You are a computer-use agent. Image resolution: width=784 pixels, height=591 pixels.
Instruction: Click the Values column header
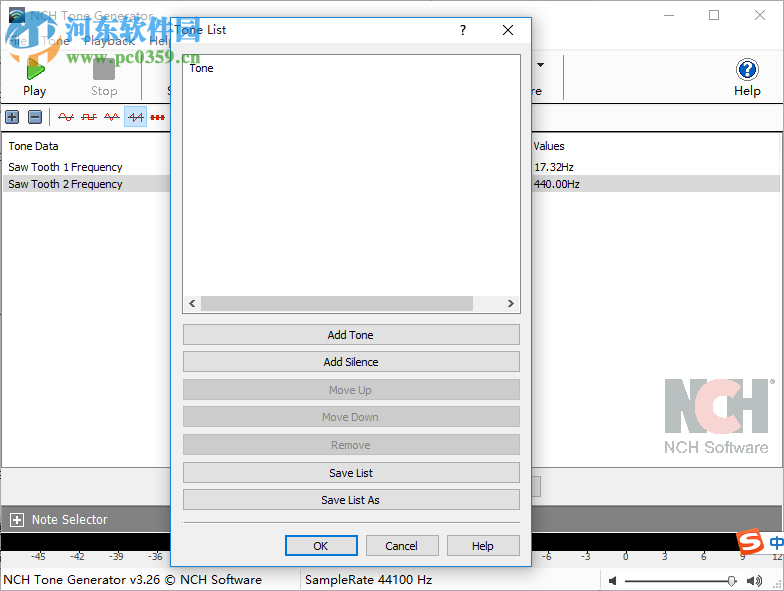[x=548, y=146]
